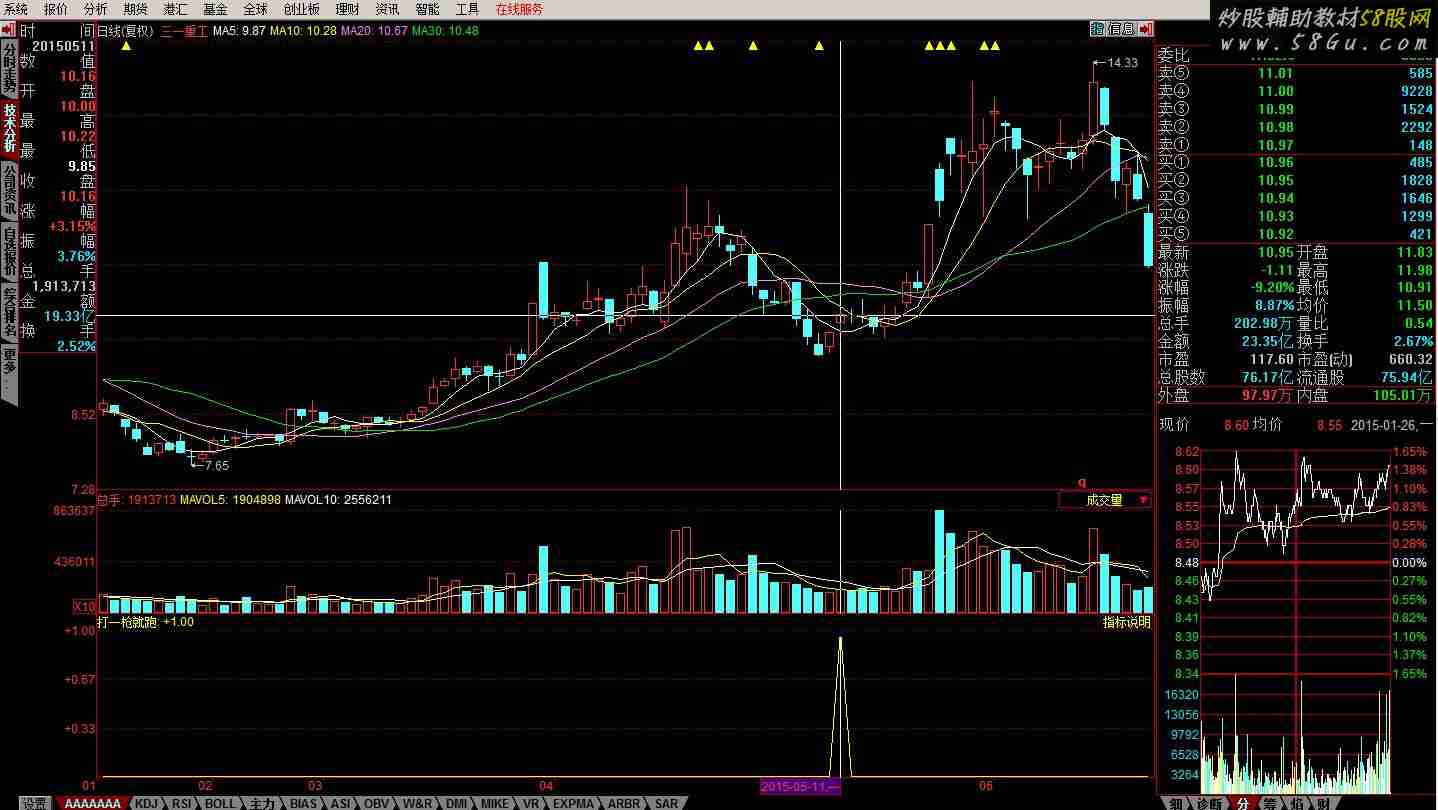
Task: Expand the 成交量 indicator dropdown
Action: tap(1105, 500)
